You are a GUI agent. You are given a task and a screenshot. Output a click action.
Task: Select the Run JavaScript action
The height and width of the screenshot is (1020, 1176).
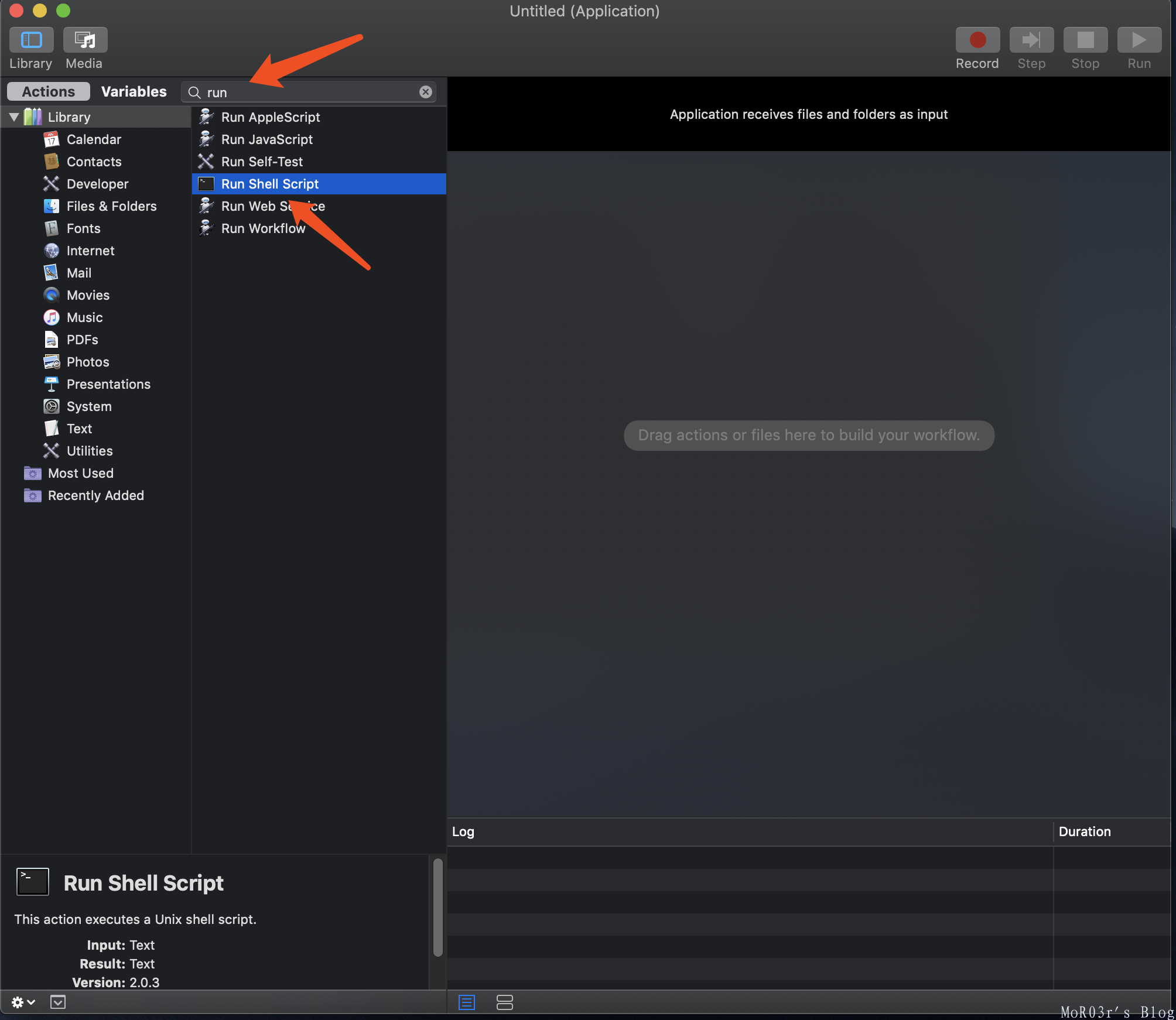pos(319,139)
